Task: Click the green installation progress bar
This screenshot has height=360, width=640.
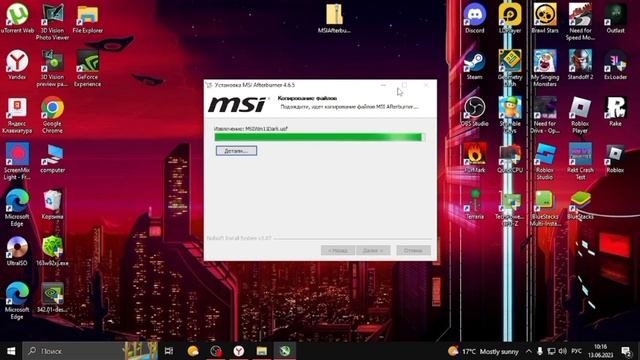Action: click(320, 137)
